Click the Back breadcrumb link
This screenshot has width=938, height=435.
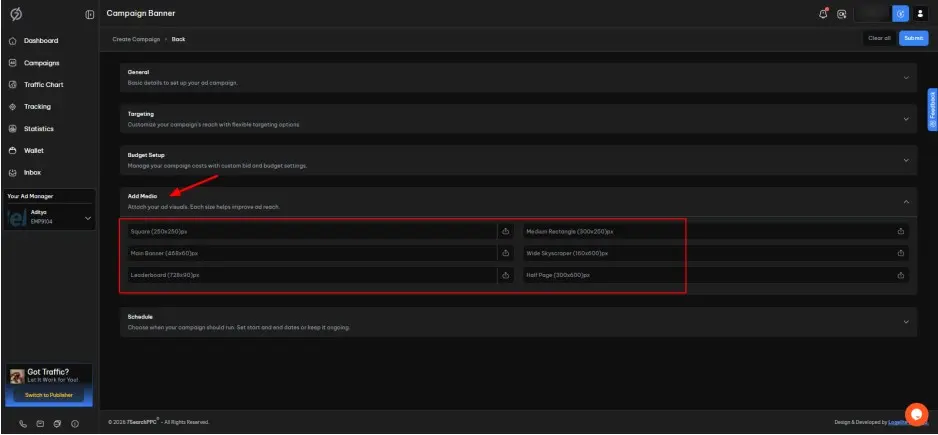coord(178,39)
